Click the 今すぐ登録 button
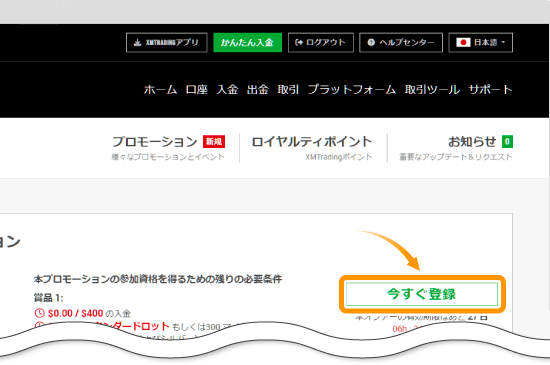The image size is (550, 365). [422, 294]
